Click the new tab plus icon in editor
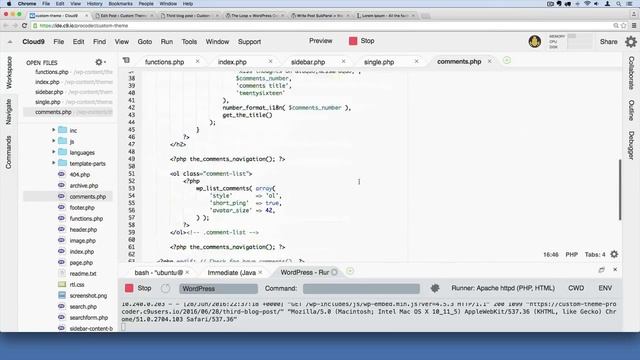Viewport: 640px width, 360px height. tap(507, 61)
